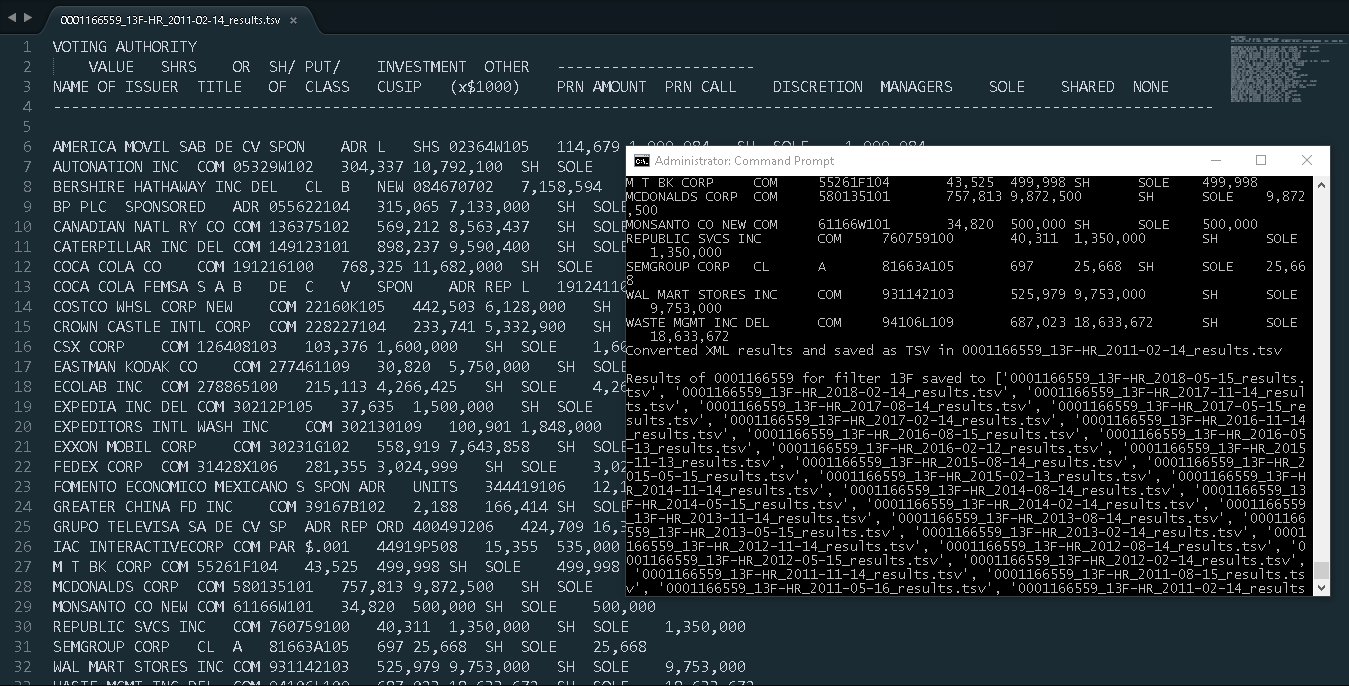
Task: Maximize the Command Prompt window
Action: 1261,160
